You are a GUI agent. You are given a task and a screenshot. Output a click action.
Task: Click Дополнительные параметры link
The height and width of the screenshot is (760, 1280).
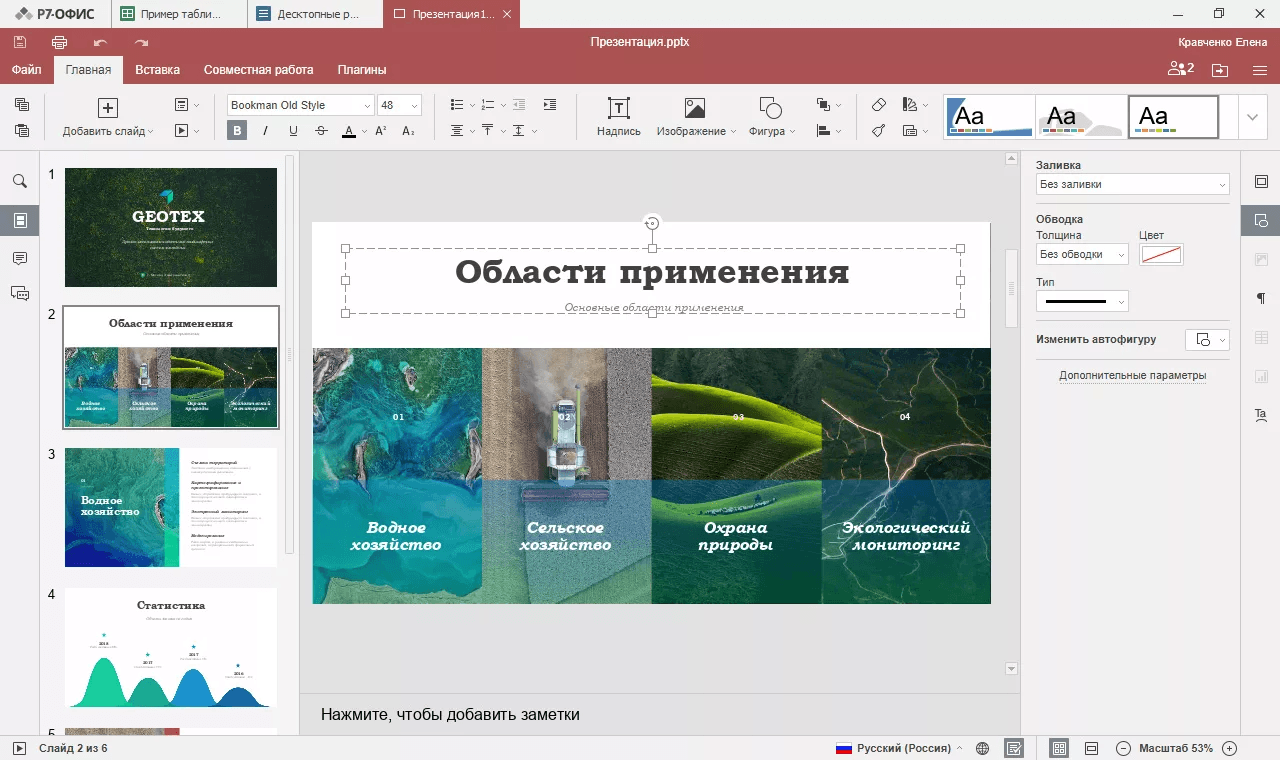click(1132, 376)
